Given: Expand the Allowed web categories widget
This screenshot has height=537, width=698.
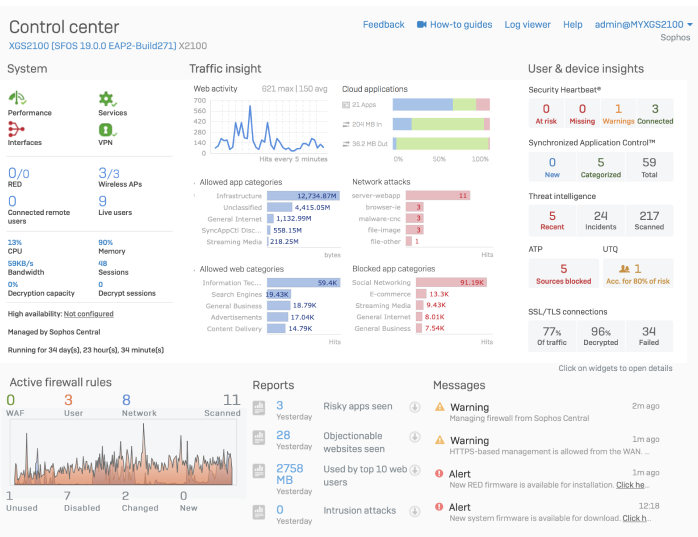Looking at the screenshot, I should 195,270.
